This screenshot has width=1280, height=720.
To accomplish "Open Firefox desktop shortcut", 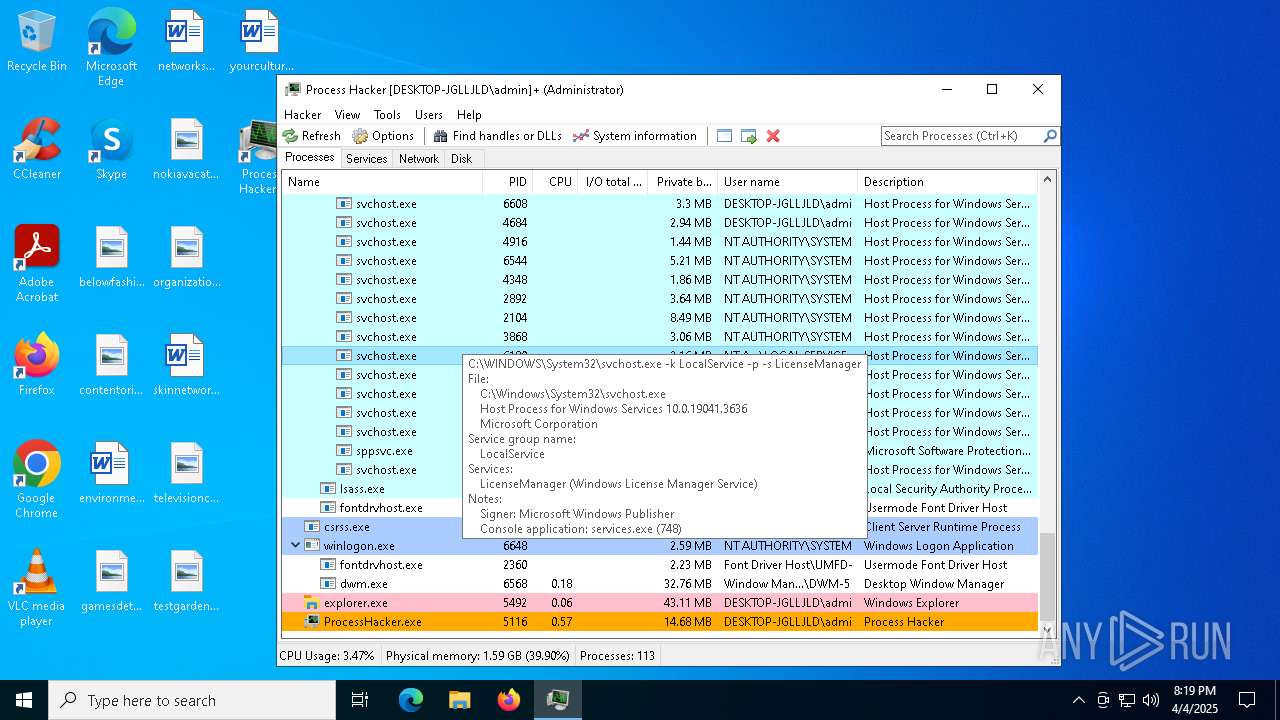I will point(37,365).
